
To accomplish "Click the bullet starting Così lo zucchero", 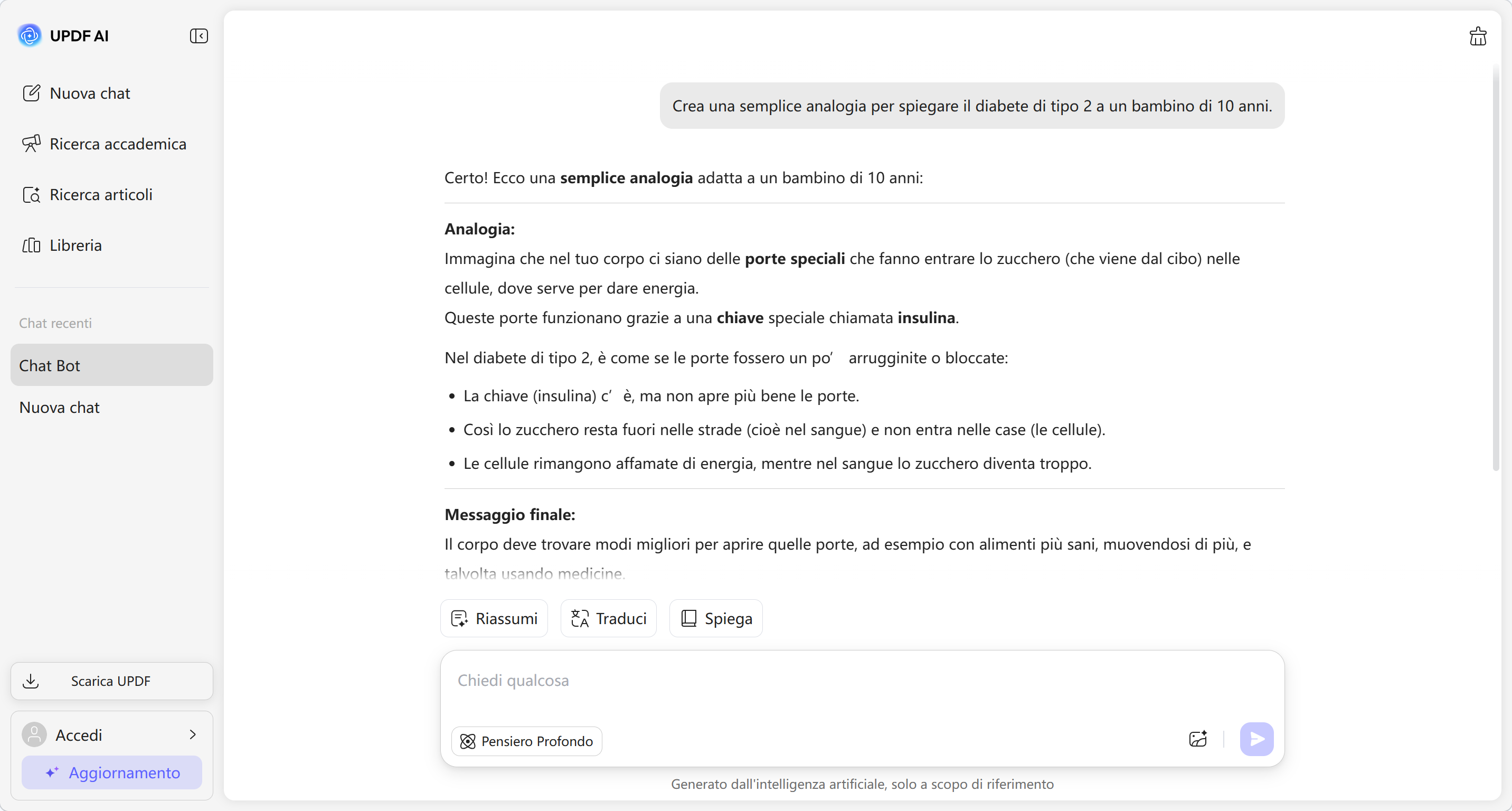I will point(783,430).
